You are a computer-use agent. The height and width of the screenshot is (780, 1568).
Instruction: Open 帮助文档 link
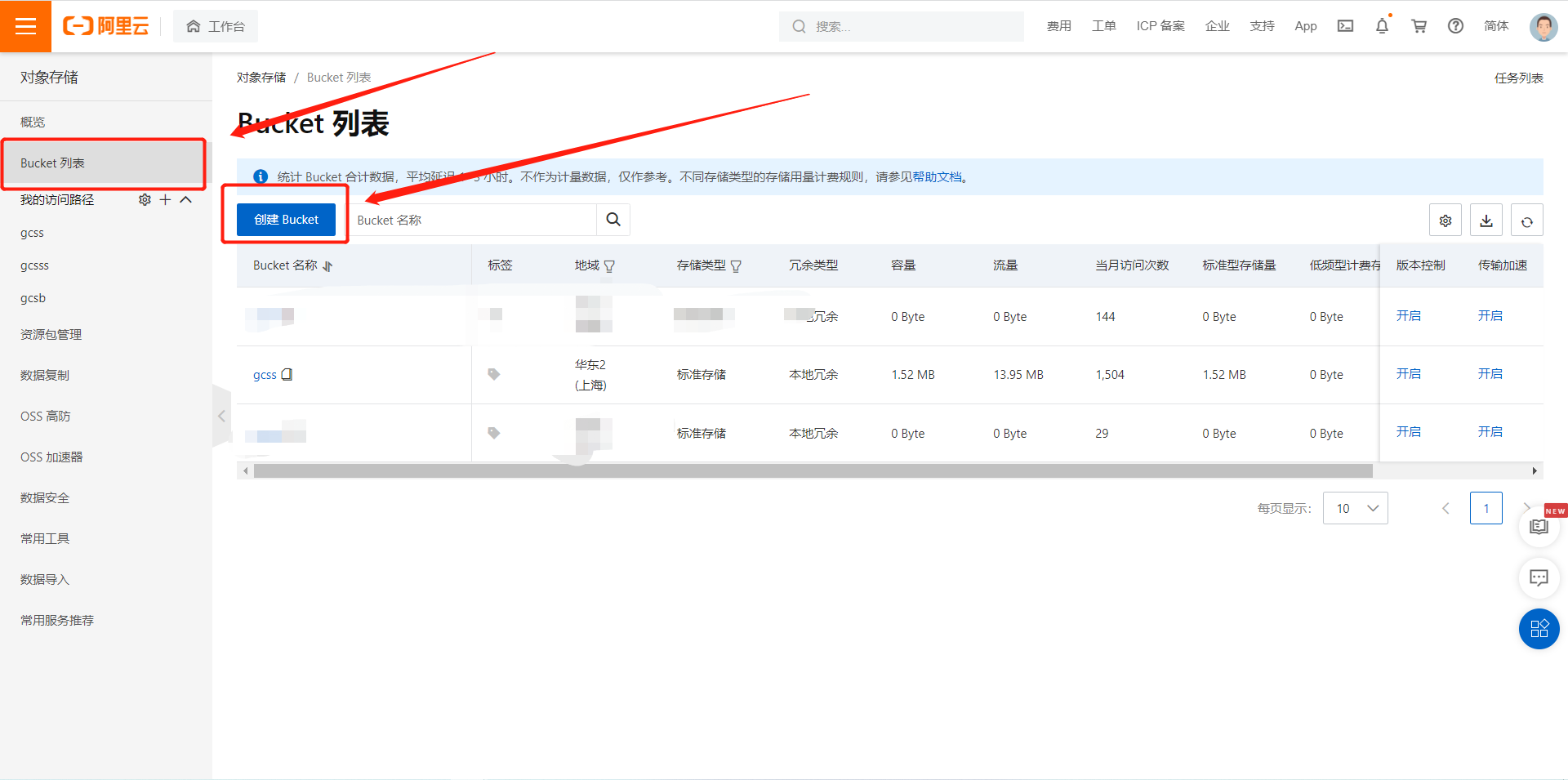click(938, 176)
